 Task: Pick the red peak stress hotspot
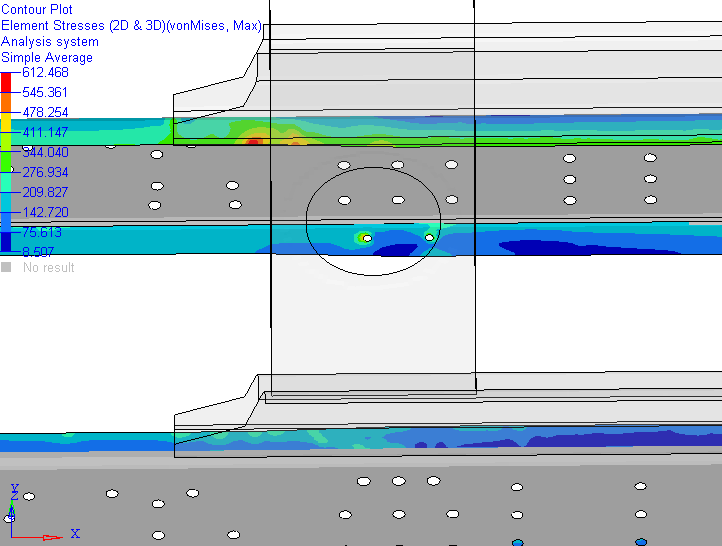(x=253, y=141)
